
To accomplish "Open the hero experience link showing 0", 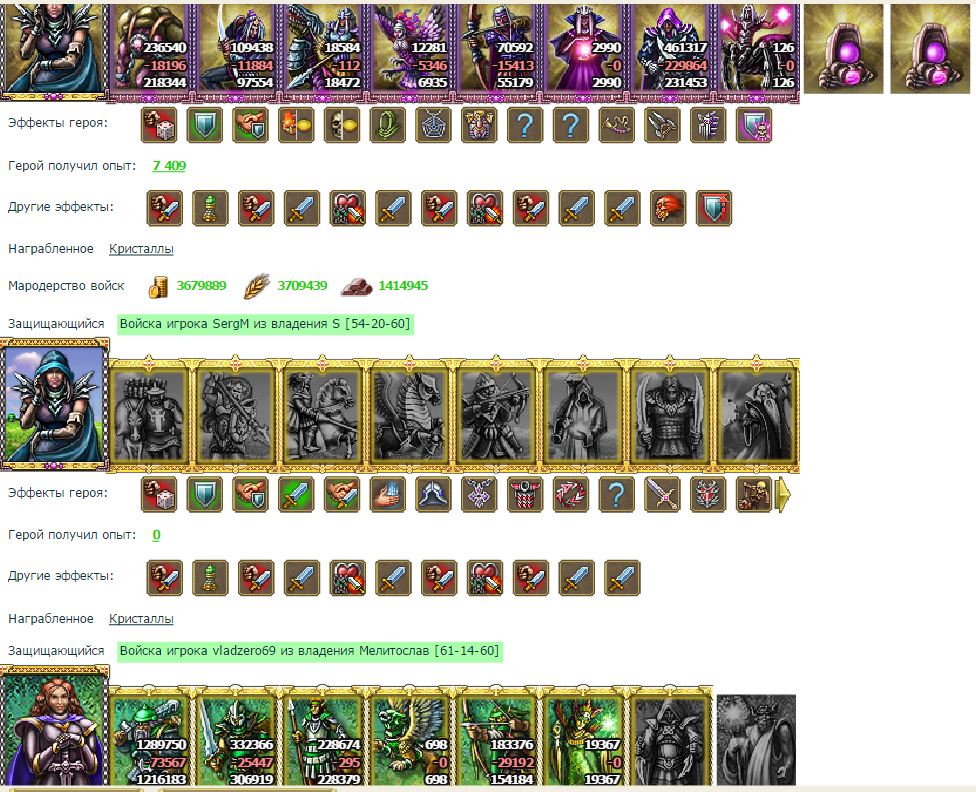I will pyautogui.click(x=156, y=535).
